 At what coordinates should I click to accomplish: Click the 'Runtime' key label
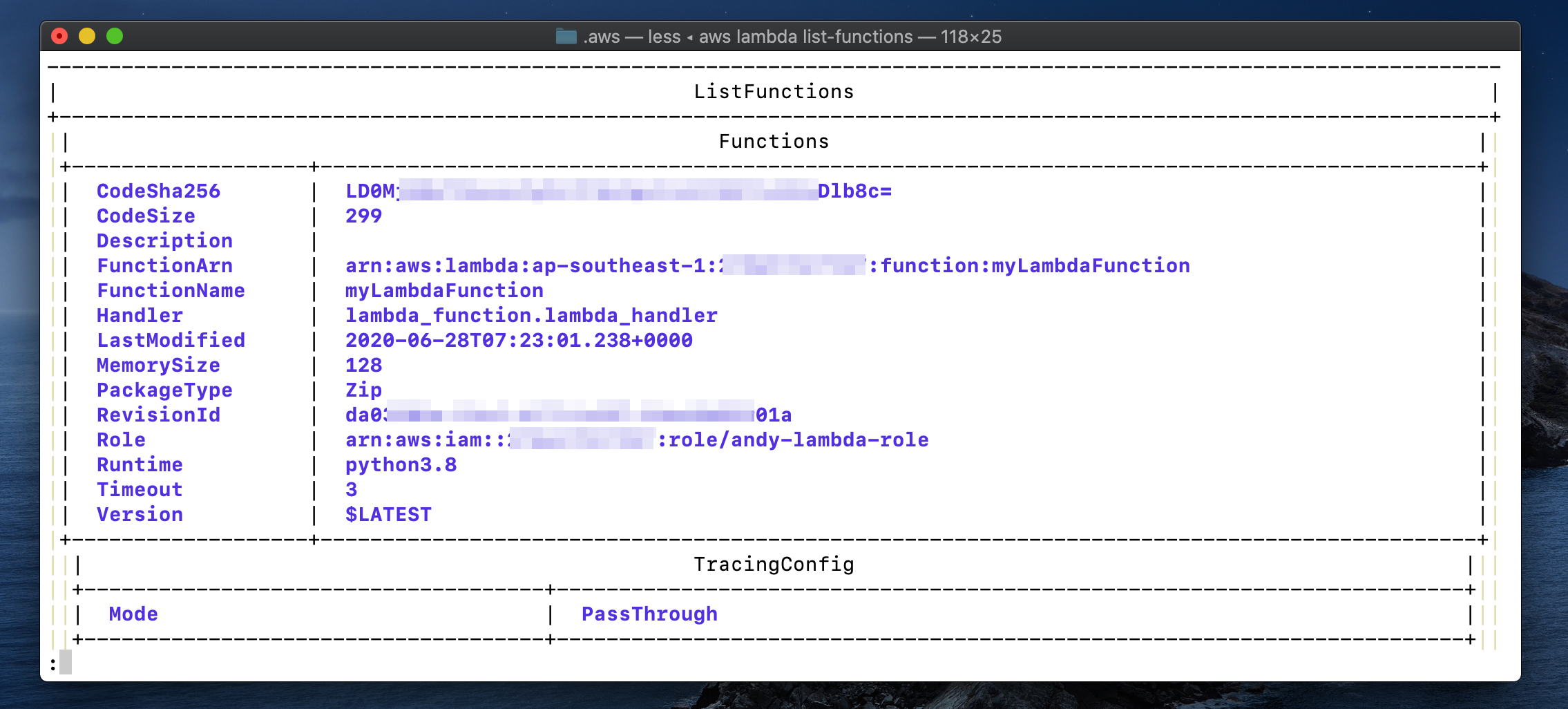click(140, 465)
